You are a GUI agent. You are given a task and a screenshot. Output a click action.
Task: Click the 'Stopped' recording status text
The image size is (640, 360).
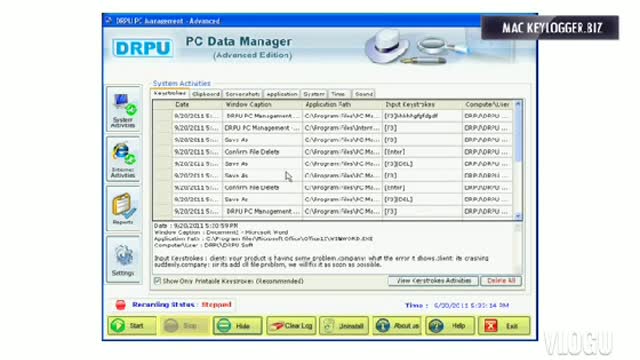[x=216, y=304]
